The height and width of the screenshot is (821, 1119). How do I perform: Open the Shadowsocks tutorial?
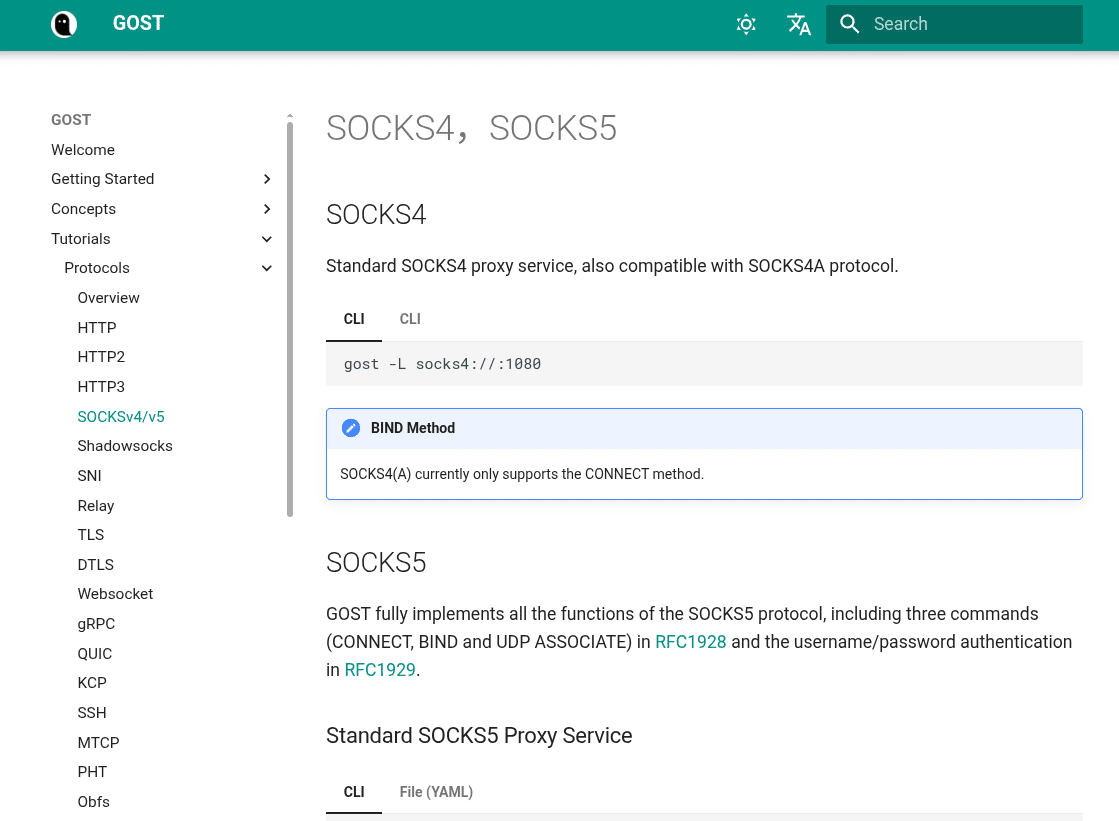pos(125,446)
